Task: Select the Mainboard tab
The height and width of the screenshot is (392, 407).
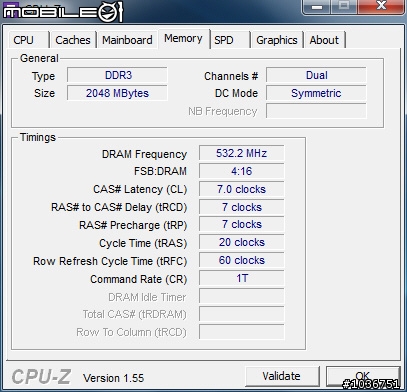Action: coord(127,40)
